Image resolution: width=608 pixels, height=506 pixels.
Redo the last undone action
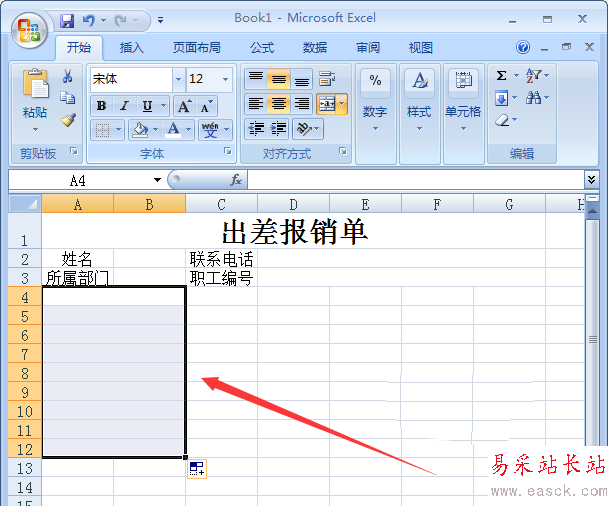121,20
